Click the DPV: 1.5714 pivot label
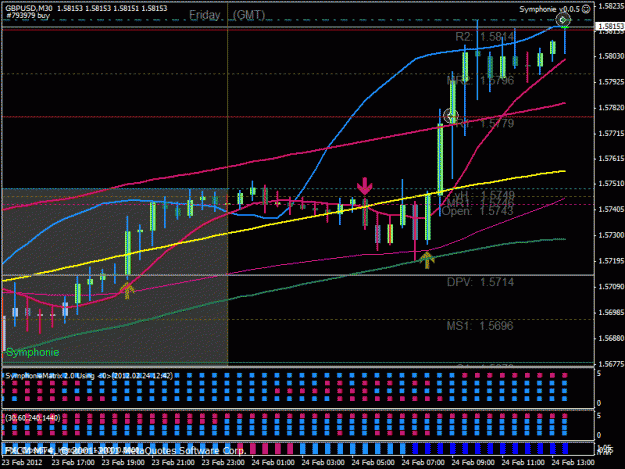This screenshot has width=625, height=469. tap(480, 283)
